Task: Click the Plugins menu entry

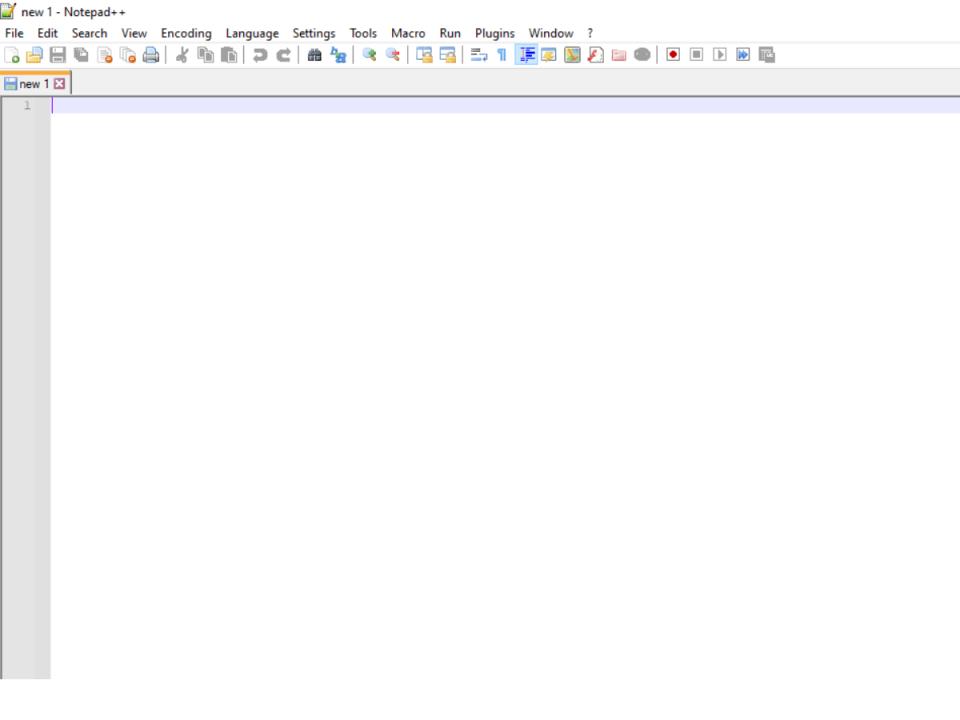Action: click(x=494, y=33)
